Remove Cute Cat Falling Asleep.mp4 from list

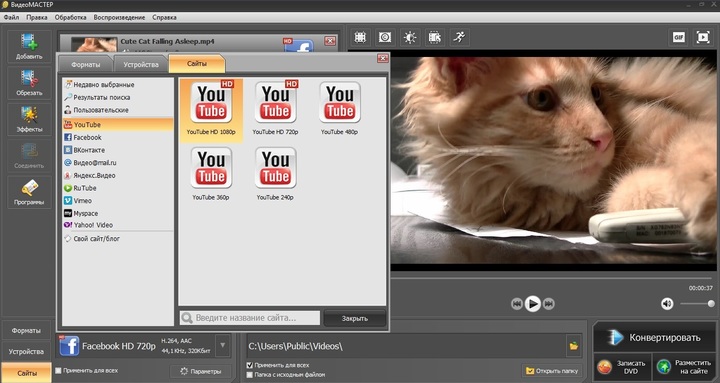point(330,41)
